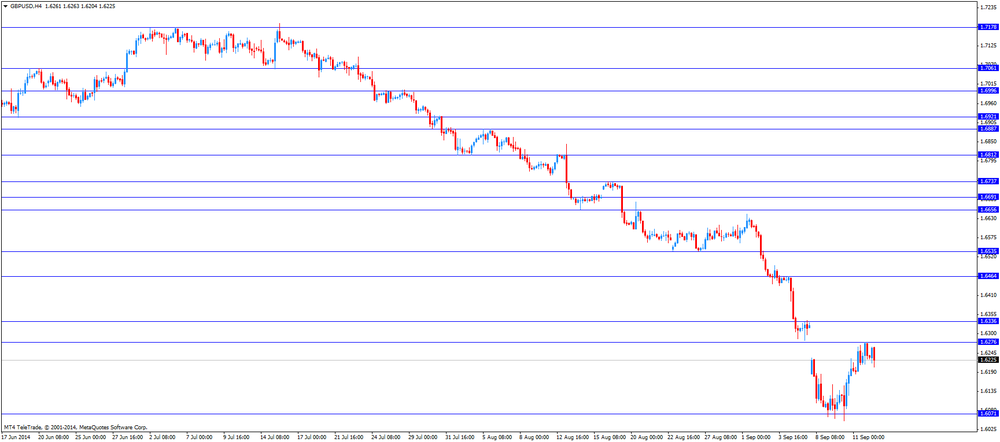Viewport: 1000px width, 442px height.
Task: Select the 1.7178 horizontal level price label
Action: (987, 27)
